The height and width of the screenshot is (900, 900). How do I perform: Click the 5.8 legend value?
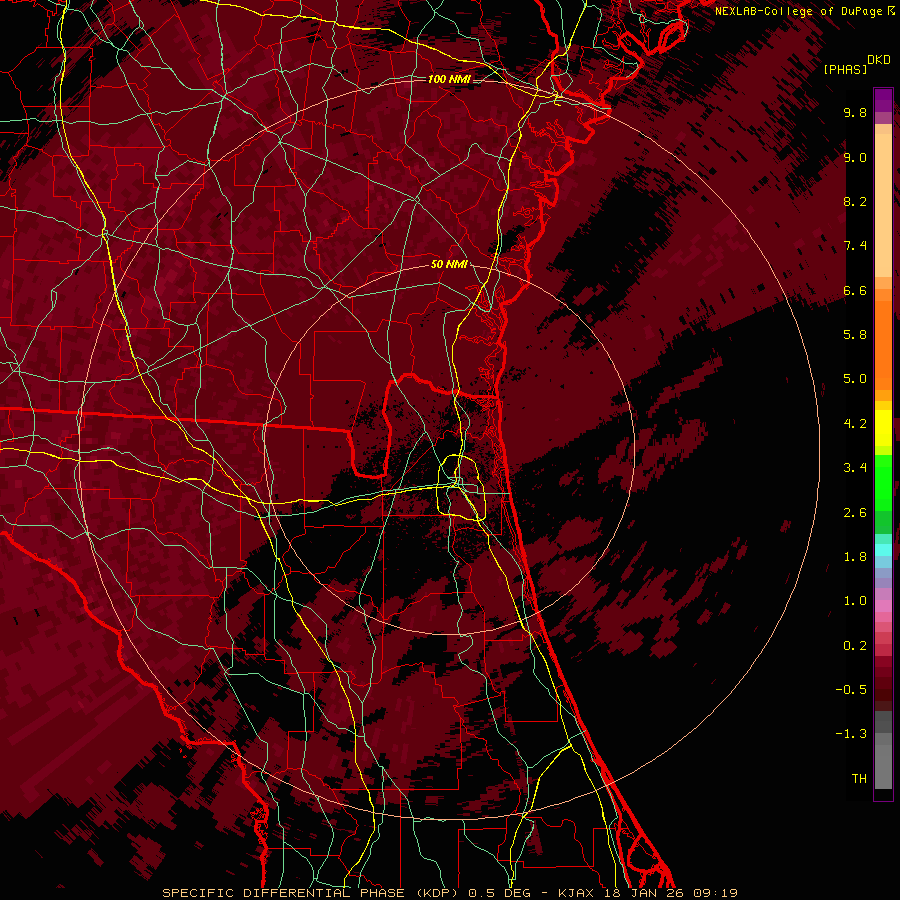(x=855, y=335)
